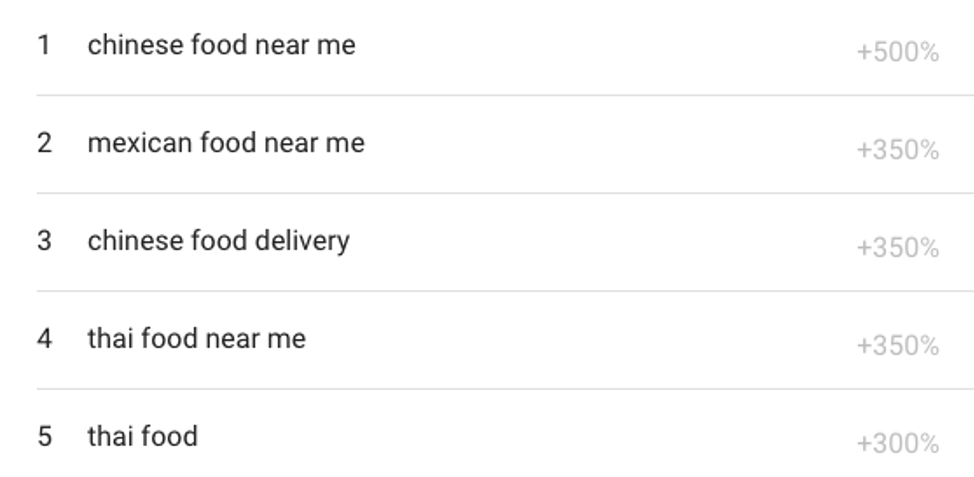974x477 pixels.
Task: Click rank number 4 in the list
Action: [44, 338]
